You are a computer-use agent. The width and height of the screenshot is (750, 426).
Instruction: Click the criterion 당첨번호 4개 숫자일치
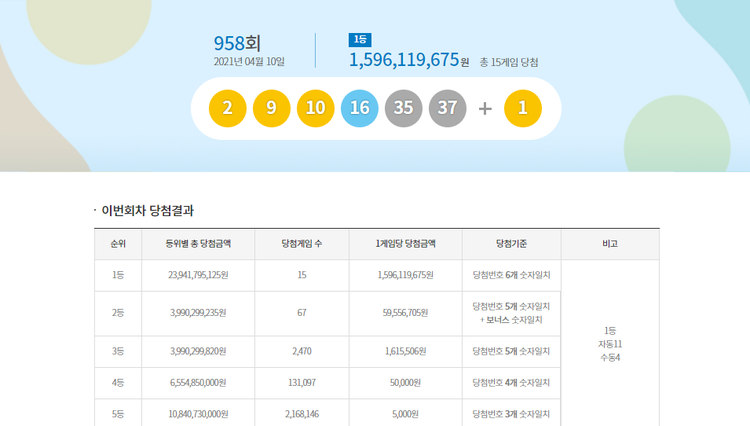(511, 382)
